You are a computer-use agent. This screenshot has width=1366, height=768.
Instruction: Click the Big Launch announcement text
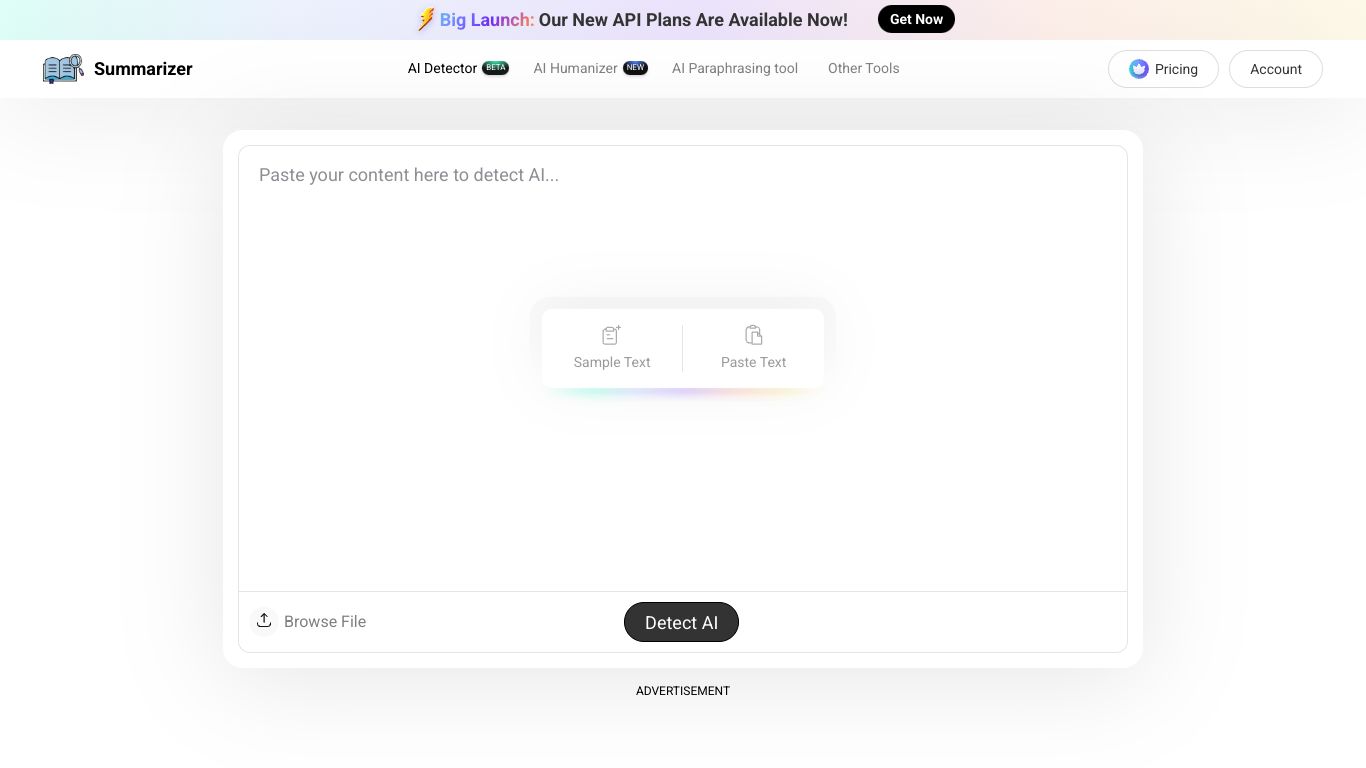pos(643,20)
